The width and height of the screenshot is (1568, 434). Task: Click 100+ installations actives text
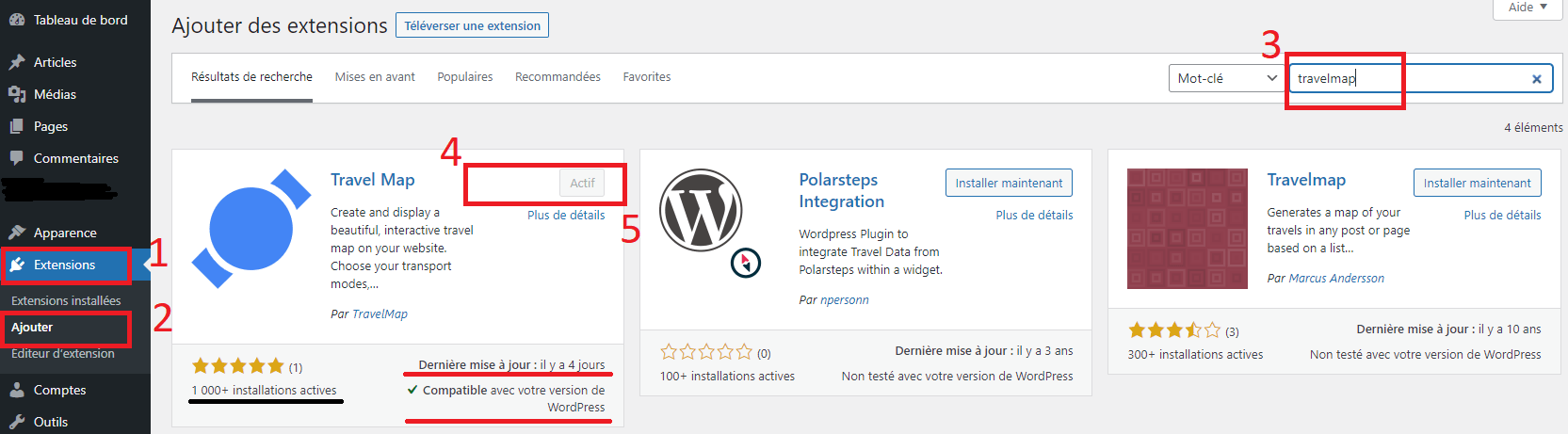click(727, 376)
